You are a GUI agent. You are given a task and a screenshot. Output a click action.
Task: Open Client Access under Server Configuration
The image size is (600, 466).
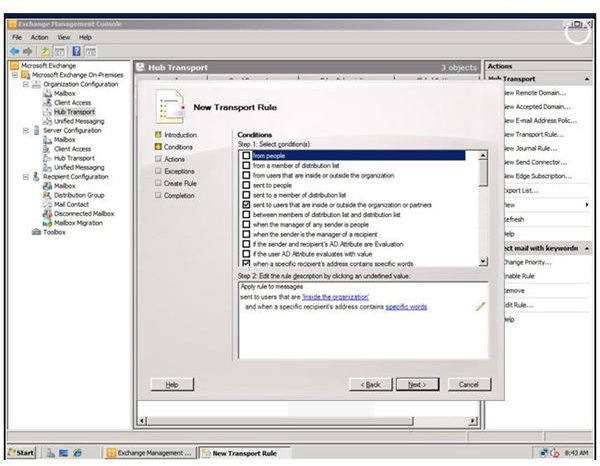72,149
